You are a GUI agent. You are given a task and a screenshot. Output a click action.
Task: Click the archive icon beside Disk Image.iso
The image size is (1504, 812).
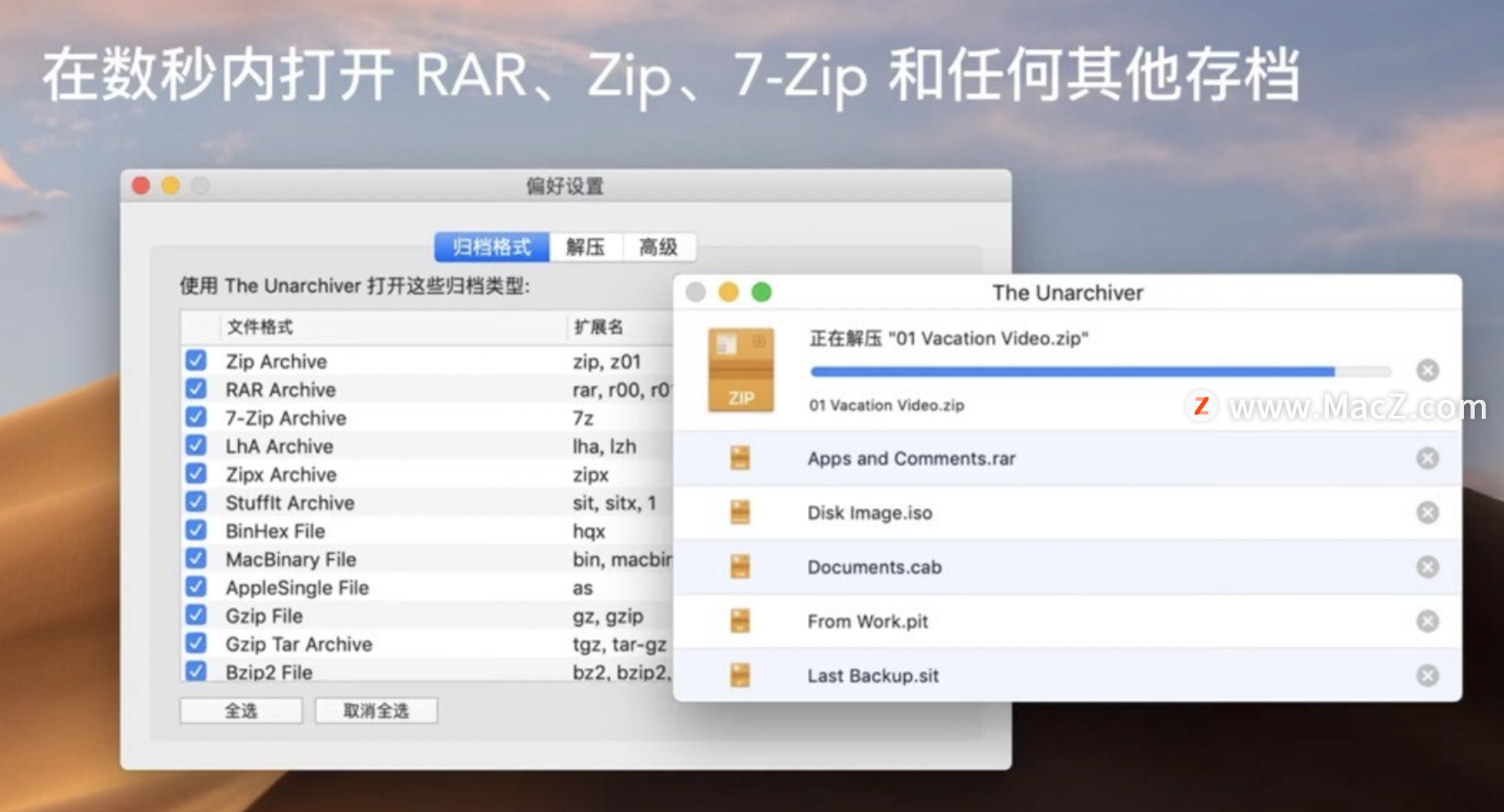tap(740, 513)
